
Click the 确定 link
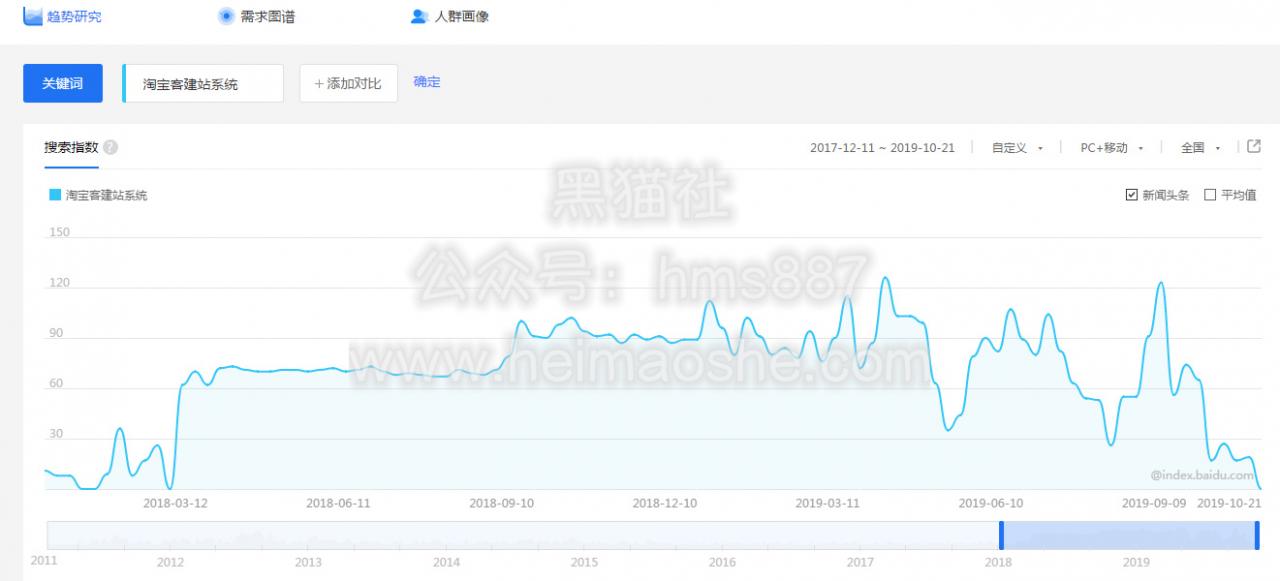(427, 82)
